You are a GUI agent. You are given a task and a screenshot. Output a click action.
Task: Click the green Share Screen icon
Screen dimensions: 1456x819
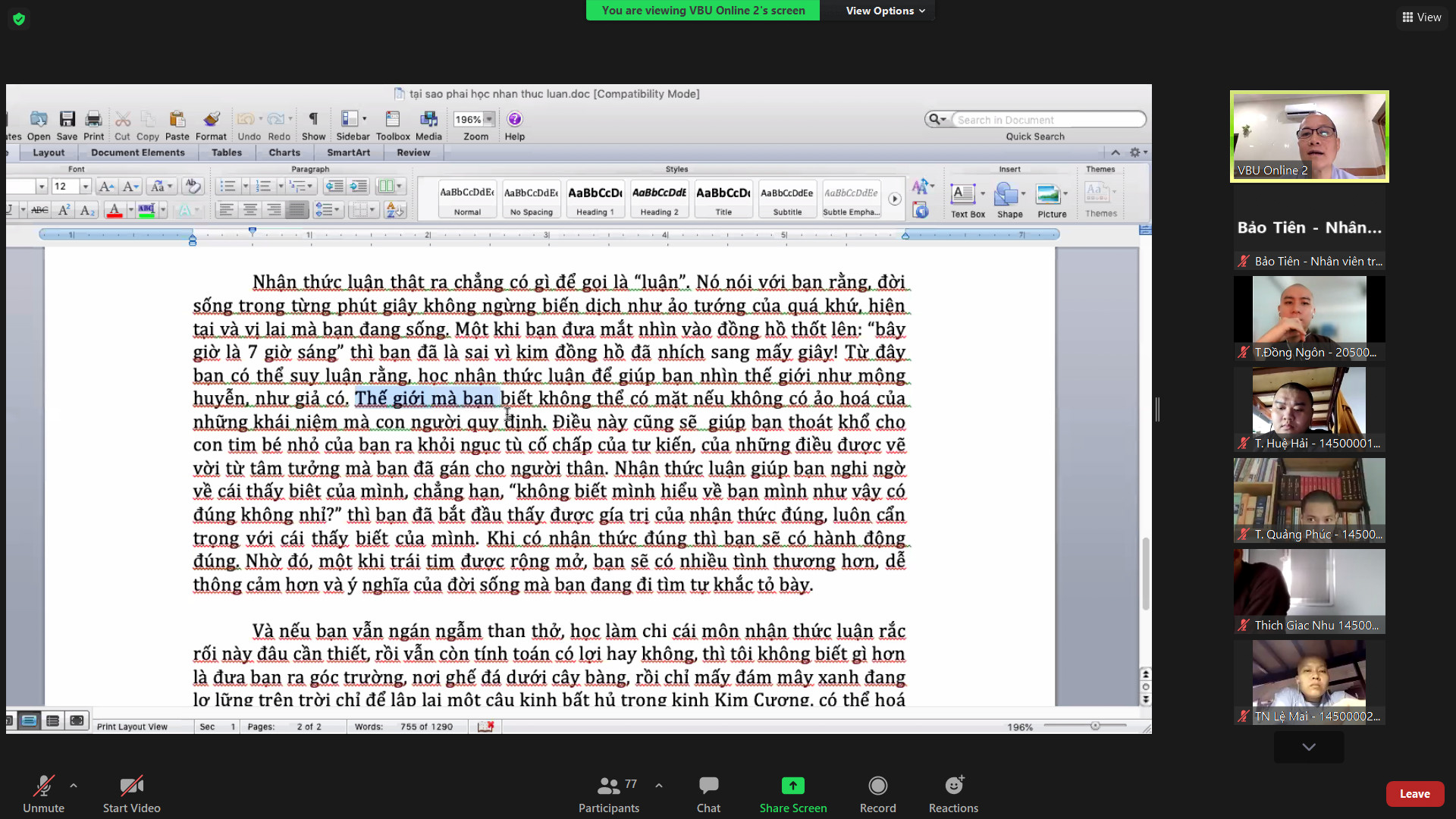(x=792, y=786)
